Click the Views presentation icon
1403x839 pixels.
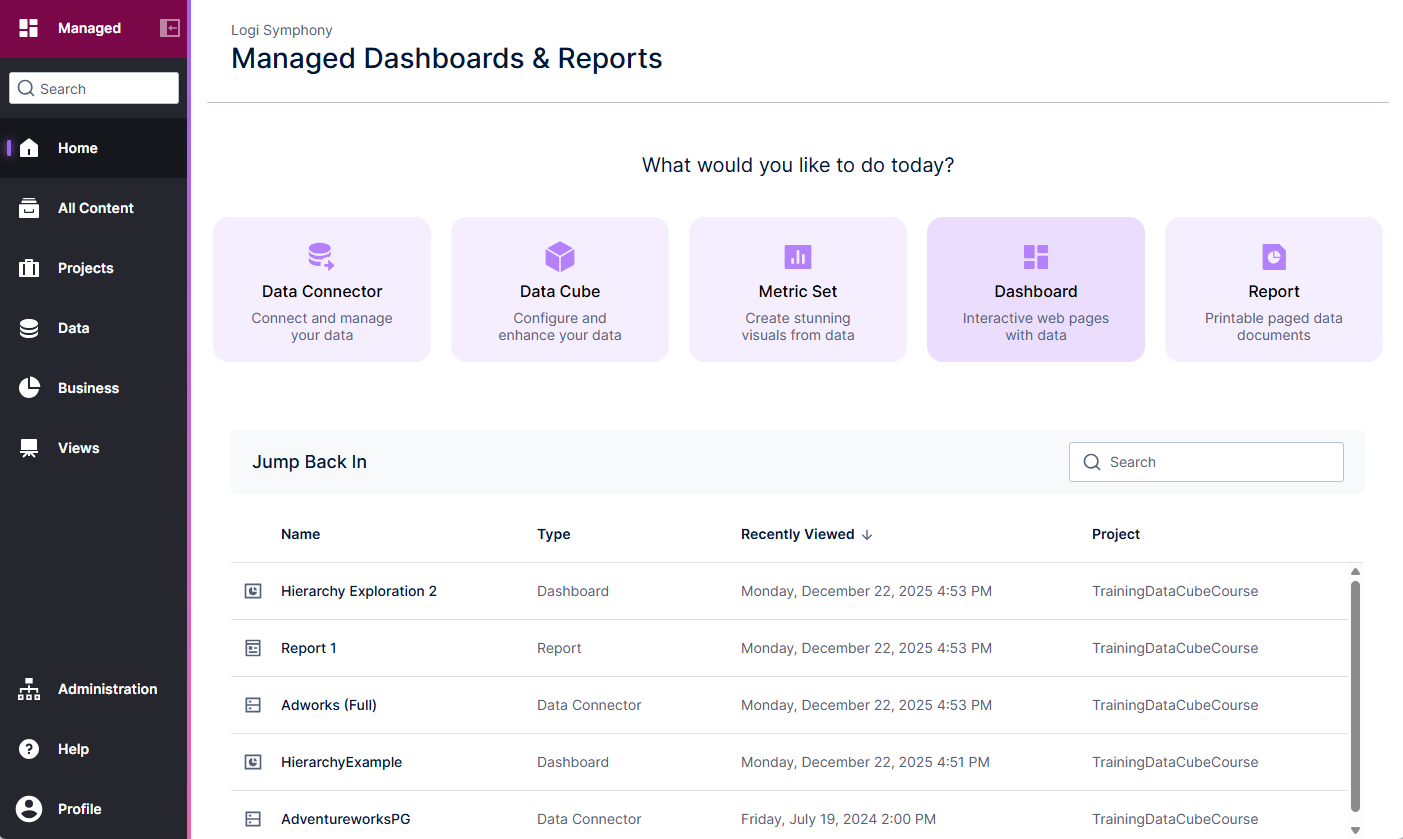coord(28,447)
